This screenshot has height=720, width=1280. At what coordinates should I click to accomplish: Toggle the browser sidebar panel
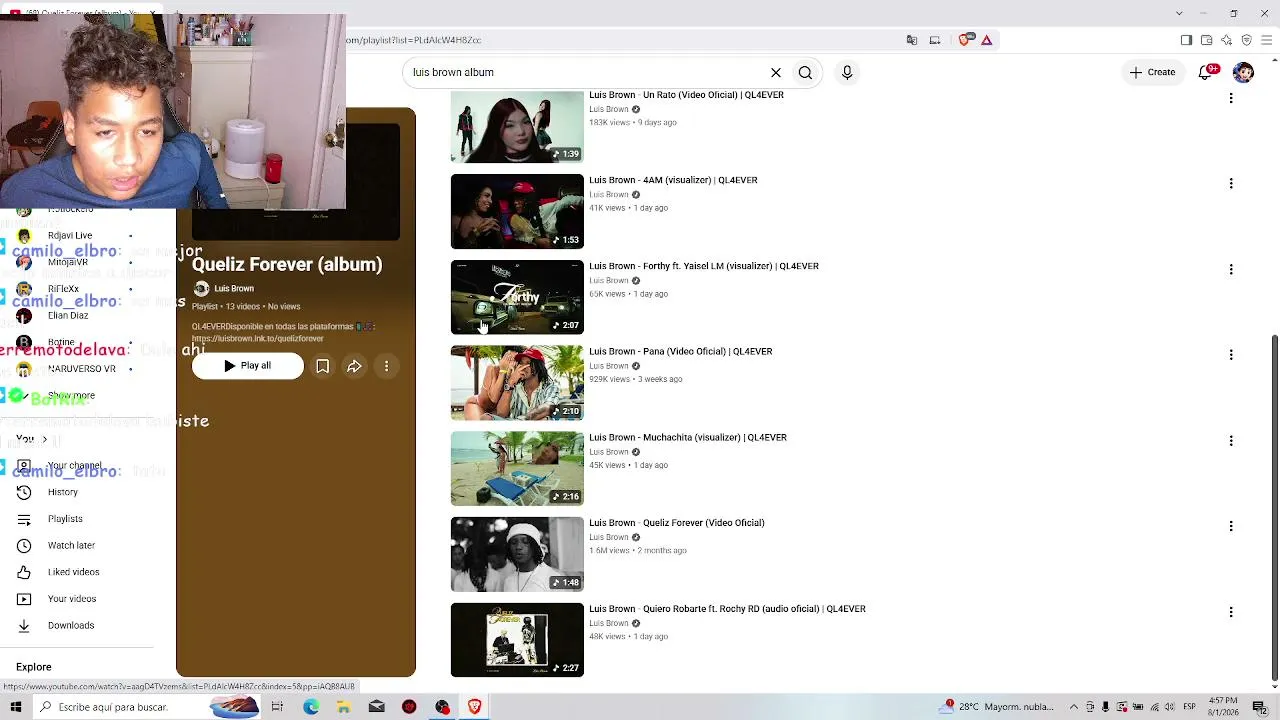point(1186,40)
